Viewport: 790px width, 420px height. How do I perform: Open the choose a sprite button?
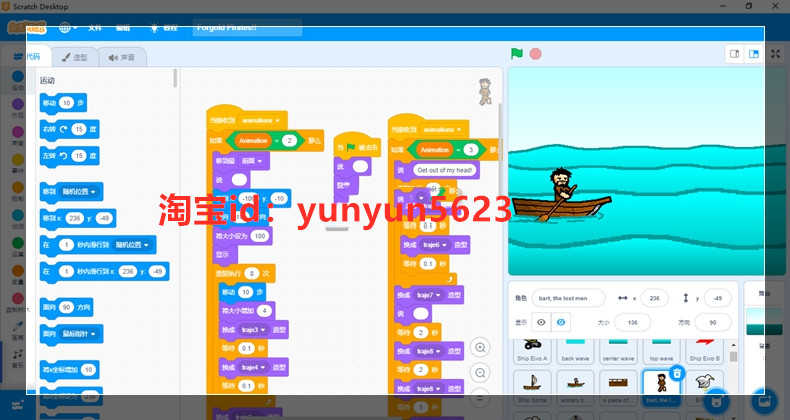716,402
